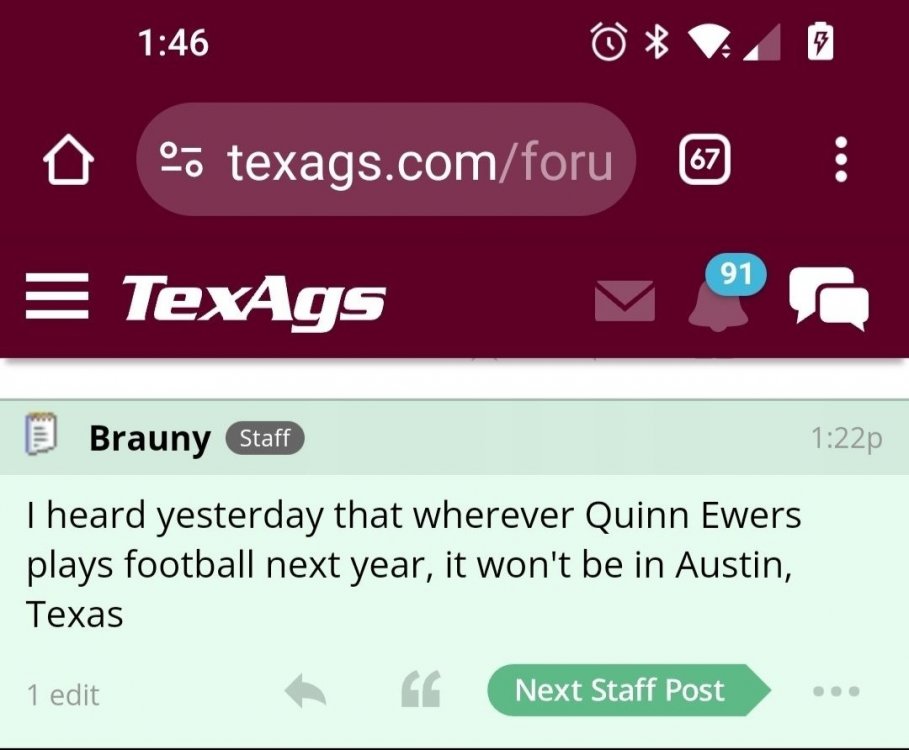The width and height of the screenshot is (909, 750).
Task: Open the forum chat bubbles icon
Action: click(828, 298)
